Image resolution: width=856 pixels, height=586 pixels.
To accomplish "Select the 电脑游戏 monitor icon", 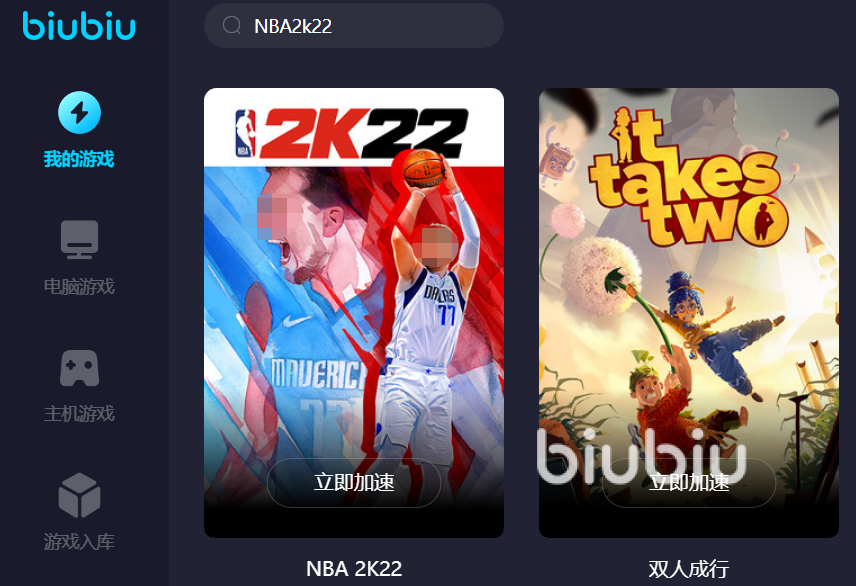I will pos(80,239).
